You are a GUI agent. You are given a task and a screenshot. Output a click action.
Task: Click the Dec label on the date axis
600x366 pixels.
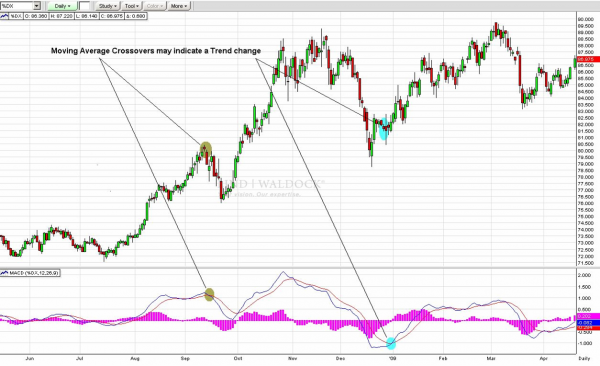pos(341,359)
